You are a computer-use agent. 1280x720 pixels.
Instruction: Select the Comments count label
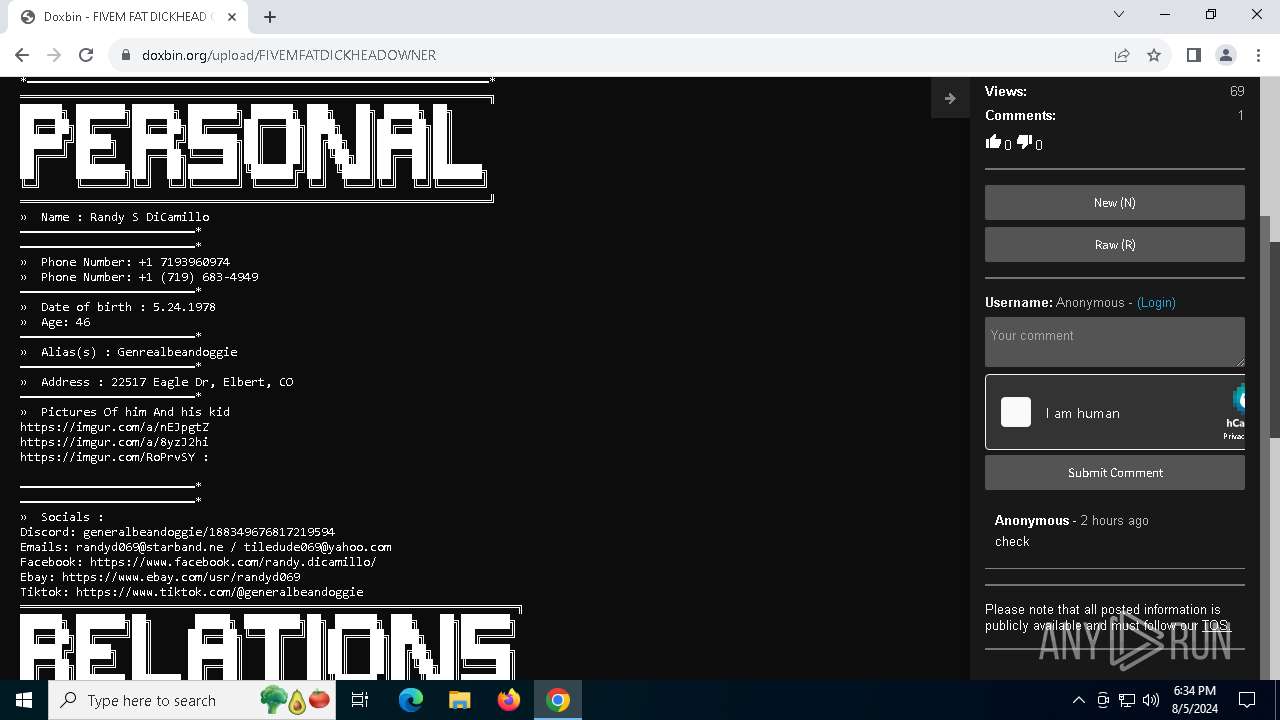[1020, 115]
